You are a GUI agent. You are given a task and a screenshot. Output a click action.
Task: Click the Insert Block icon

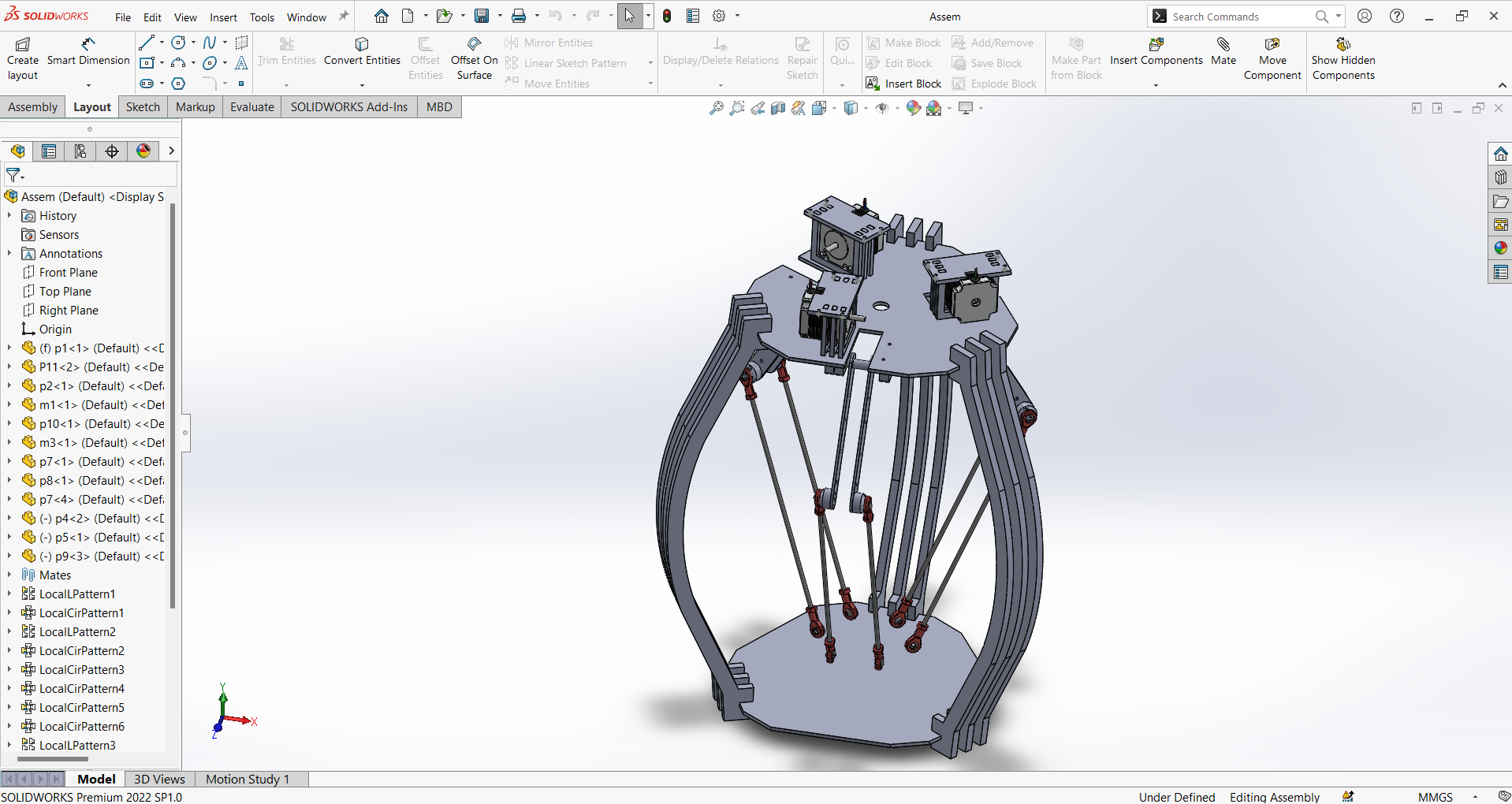click(x=873, y=84)
